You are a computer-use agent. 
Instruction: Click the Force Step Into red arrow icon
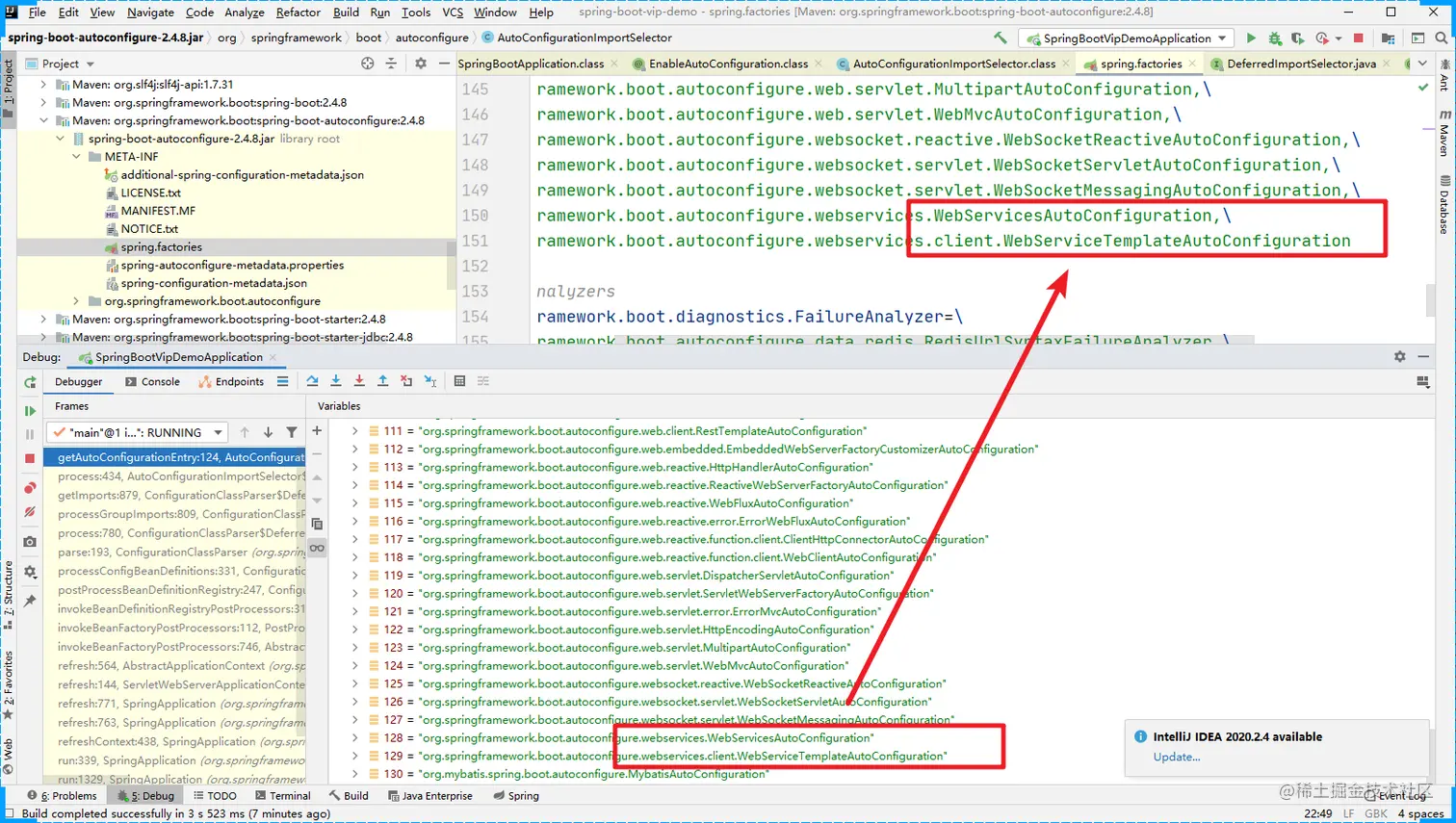[x=359, y=381]
